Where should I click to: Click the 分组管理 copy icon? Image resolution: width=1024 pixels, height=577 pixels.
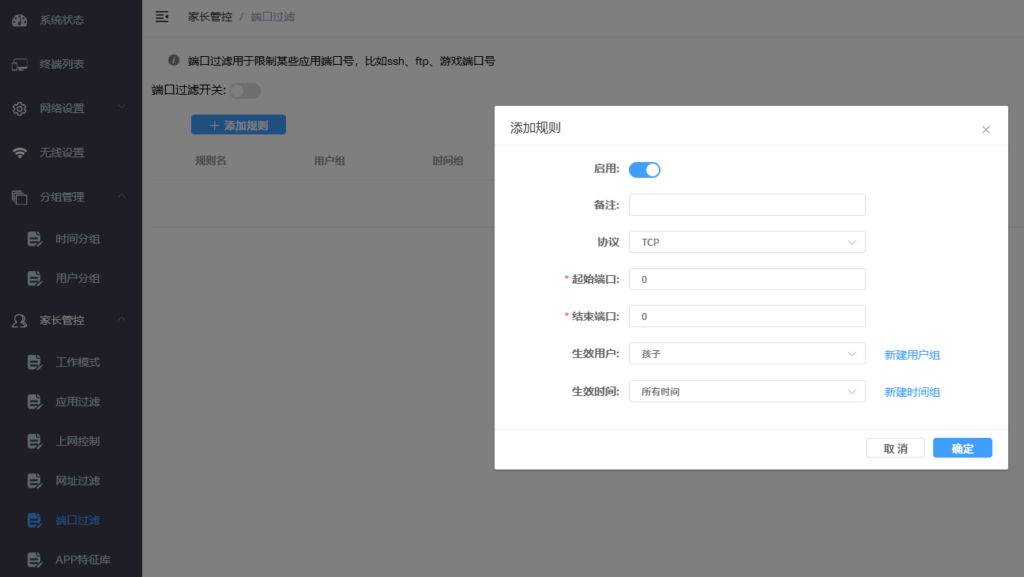coord(20,197)
